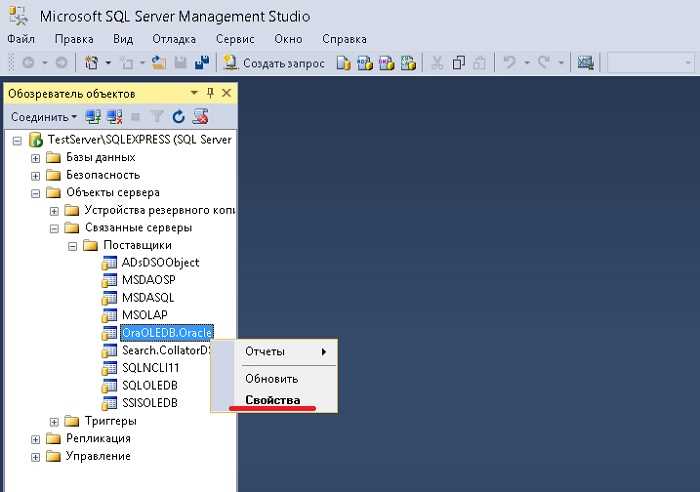
Task: Click the Save All toolbar icon
Action: (202, 63)
